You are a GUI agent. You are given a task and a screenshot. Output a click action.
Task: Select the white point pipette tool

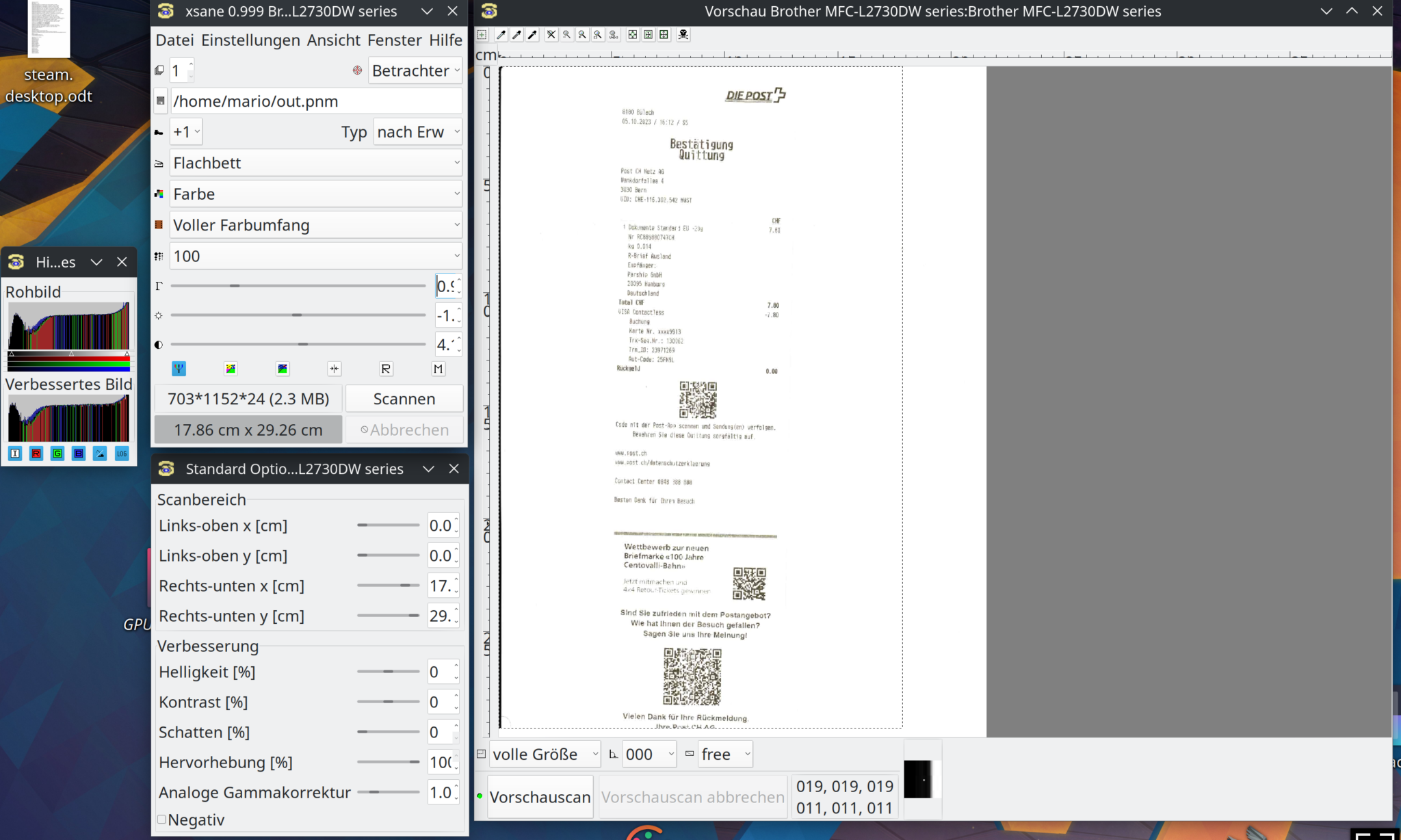click(501, 34)
